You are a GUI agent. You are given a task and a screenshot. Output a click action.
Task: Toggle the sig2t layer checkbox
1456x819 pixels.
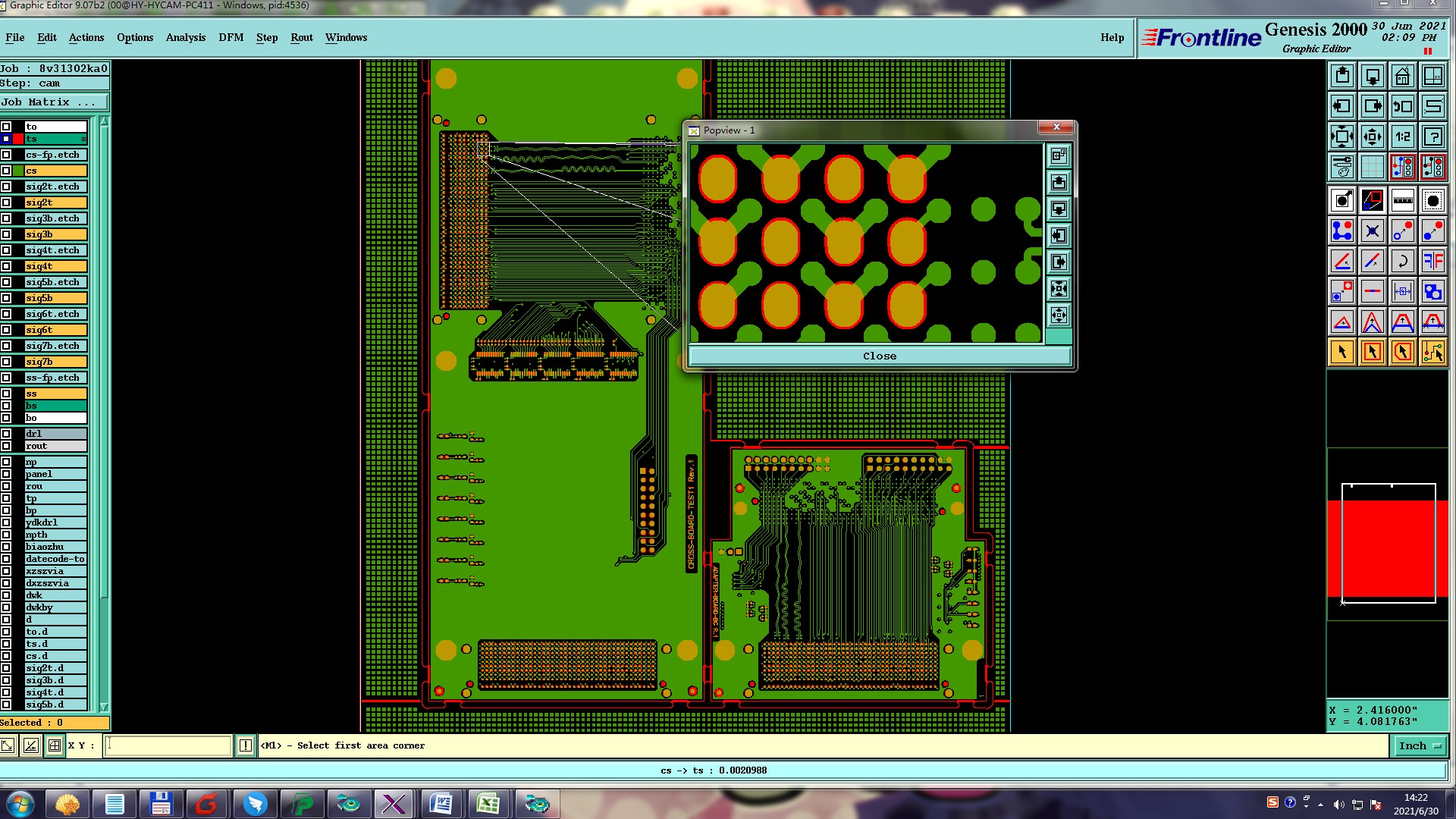6,202
